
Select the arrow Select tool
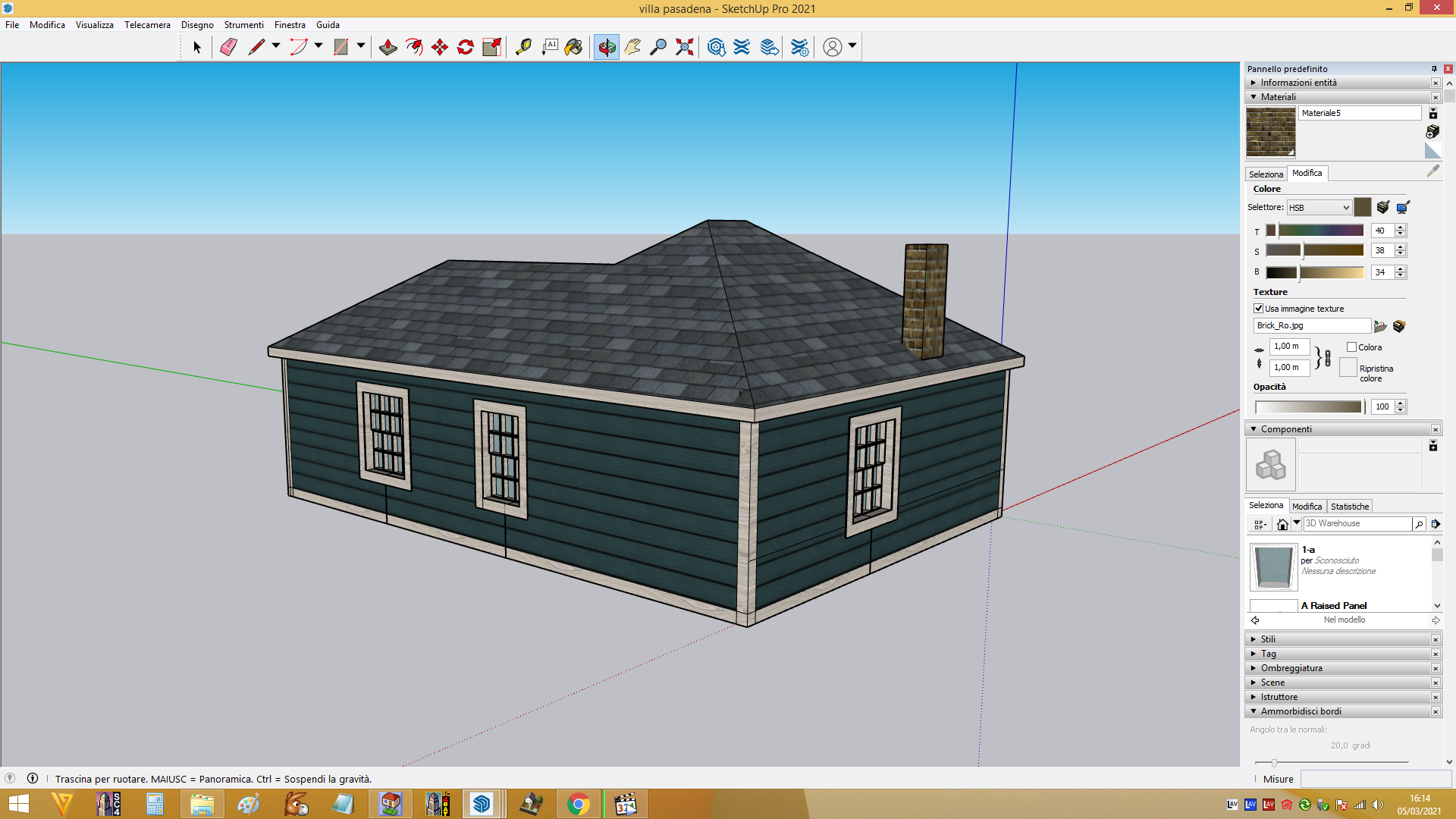click(x=197, y=47)
